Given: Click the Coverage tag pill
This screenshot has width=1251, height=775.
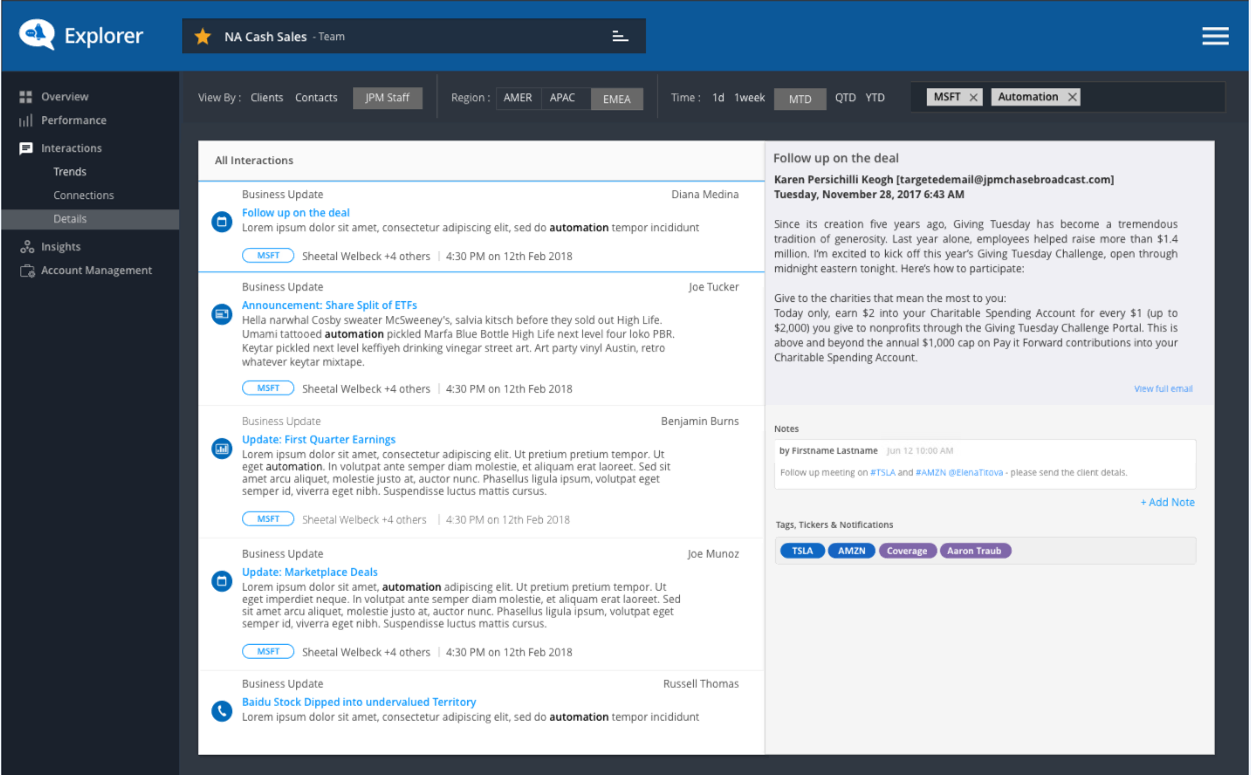Looking at the screenshot, I should pos(907,551).
